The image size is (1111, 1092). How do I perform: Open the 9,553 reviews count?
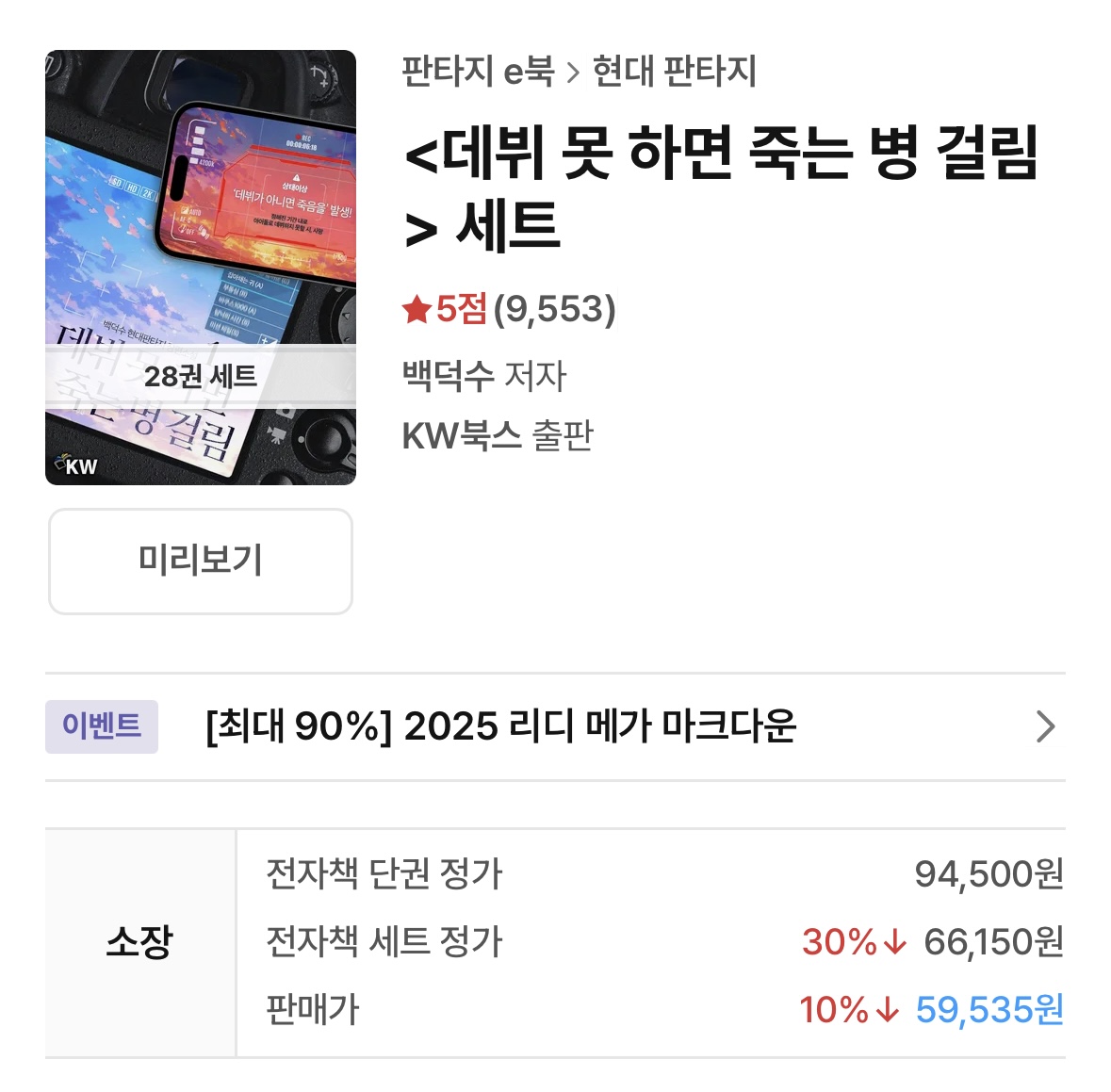click(x=555, y=309)
